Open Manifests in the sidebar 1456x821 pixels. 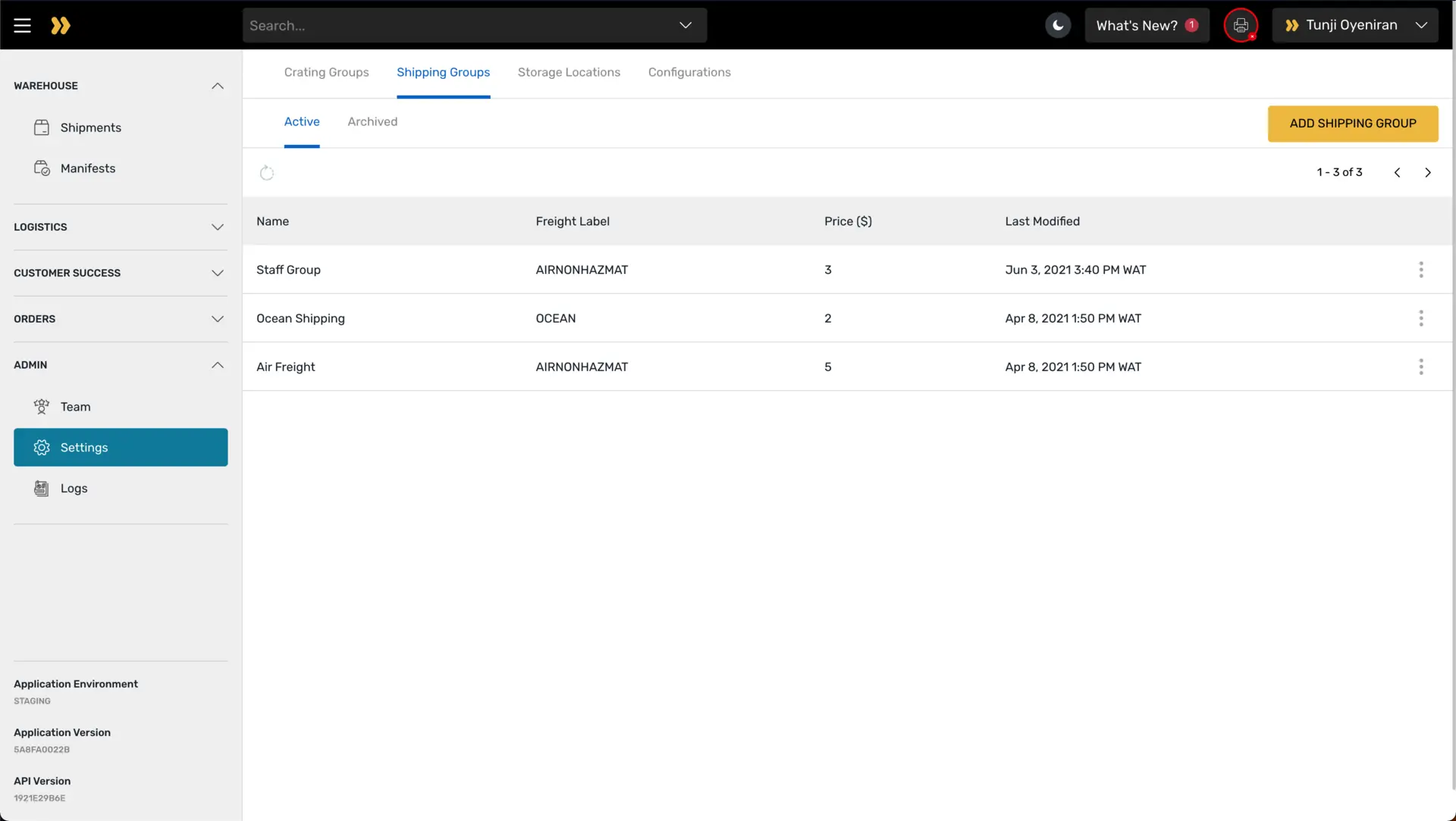coord(121,168)
